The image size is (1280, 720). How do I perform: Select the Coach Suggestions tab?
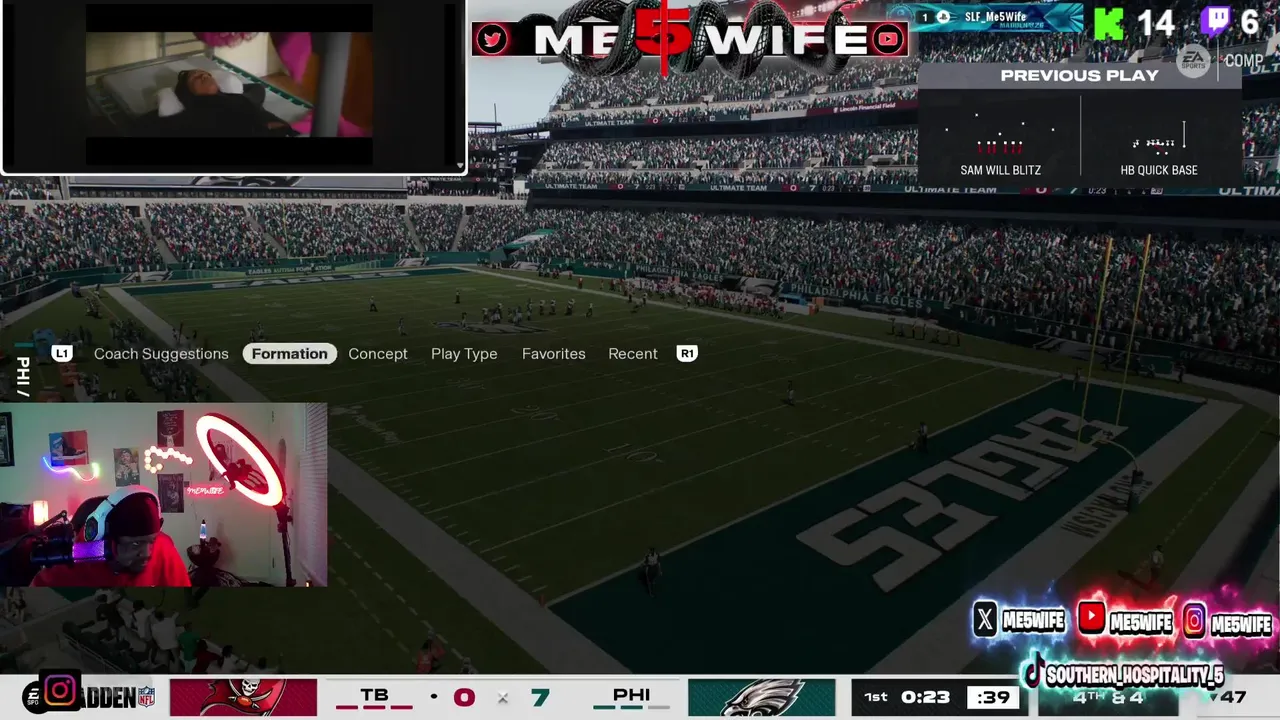click(x=161, y=354)
